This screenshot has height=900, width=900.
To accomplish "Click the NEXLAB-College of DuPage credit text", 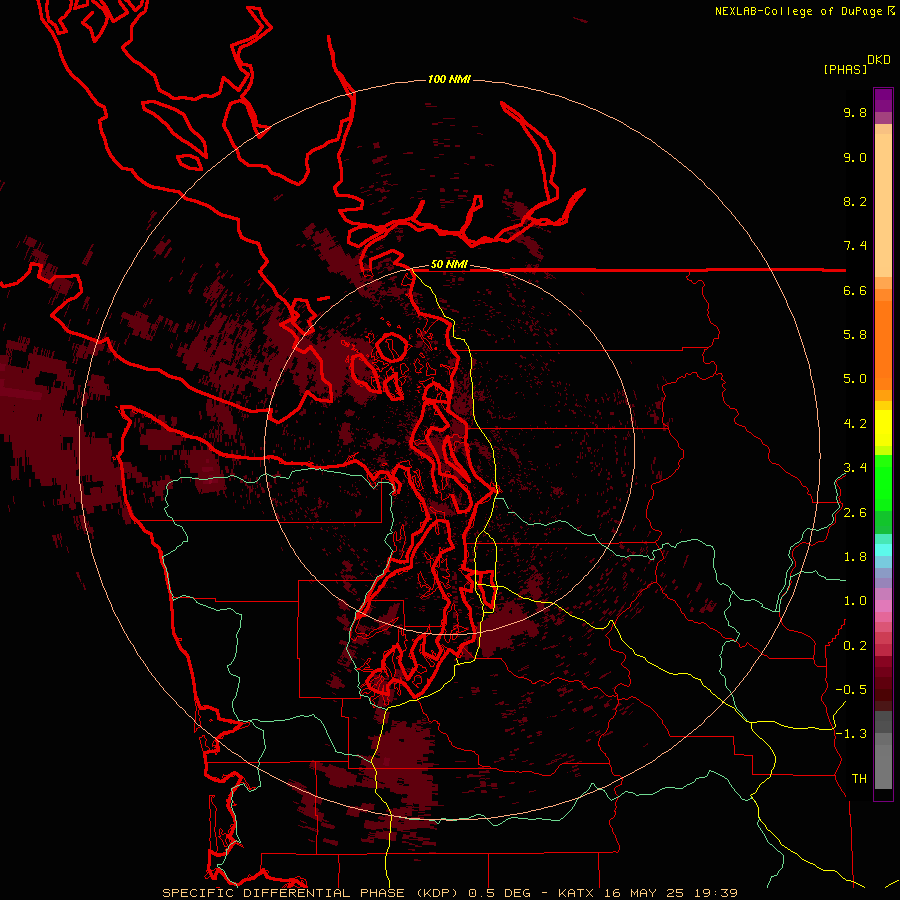I will click(x=800, y=11).
